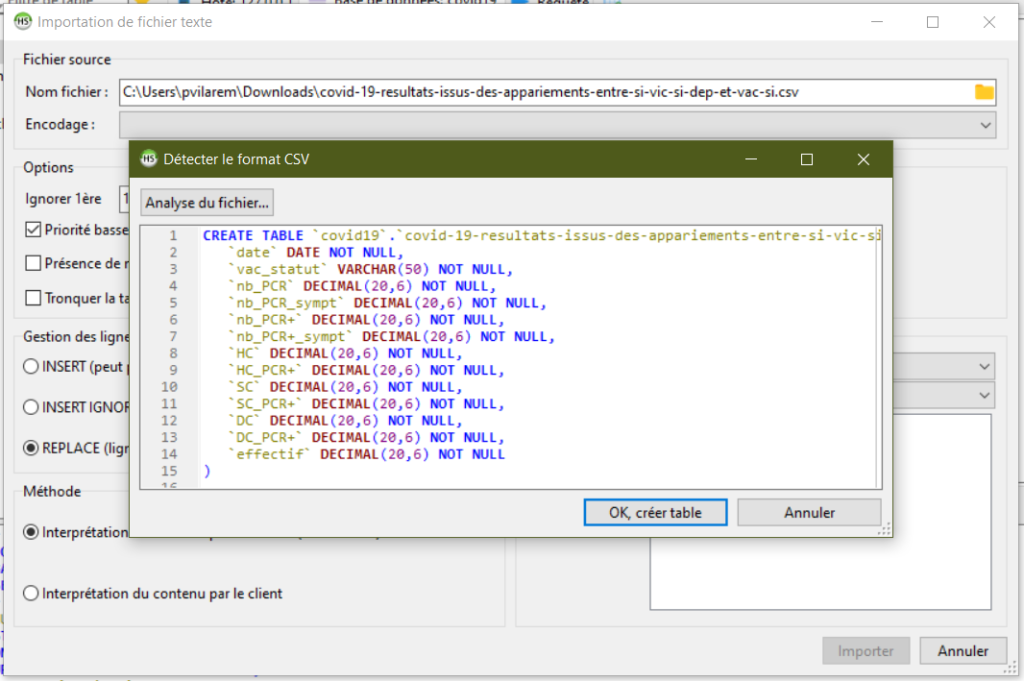Open the Encodage dropdown
1024x681 pixels.
[557, 125]
